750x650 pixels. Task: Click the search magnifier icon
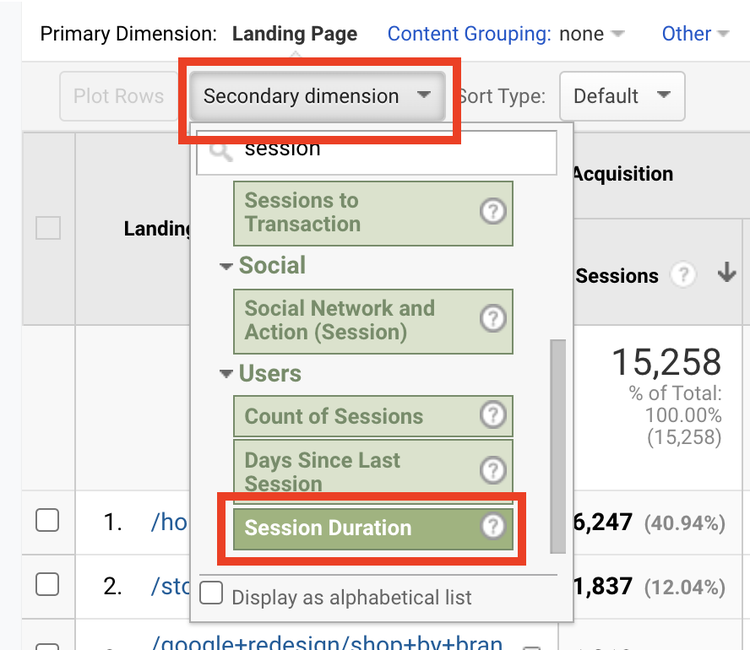(221, 151)
